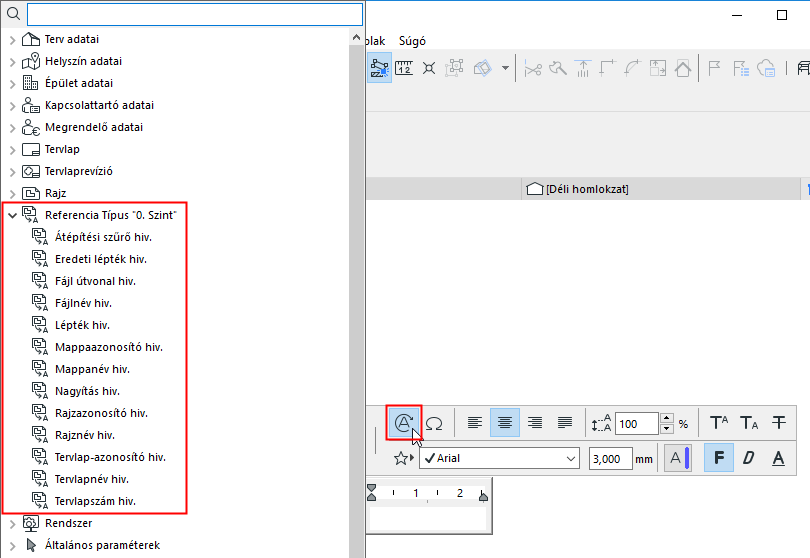Select Tervlapszám hiv. entry
Image resolution: width=810 pixels, height=558 pixels.
[95, 501]
